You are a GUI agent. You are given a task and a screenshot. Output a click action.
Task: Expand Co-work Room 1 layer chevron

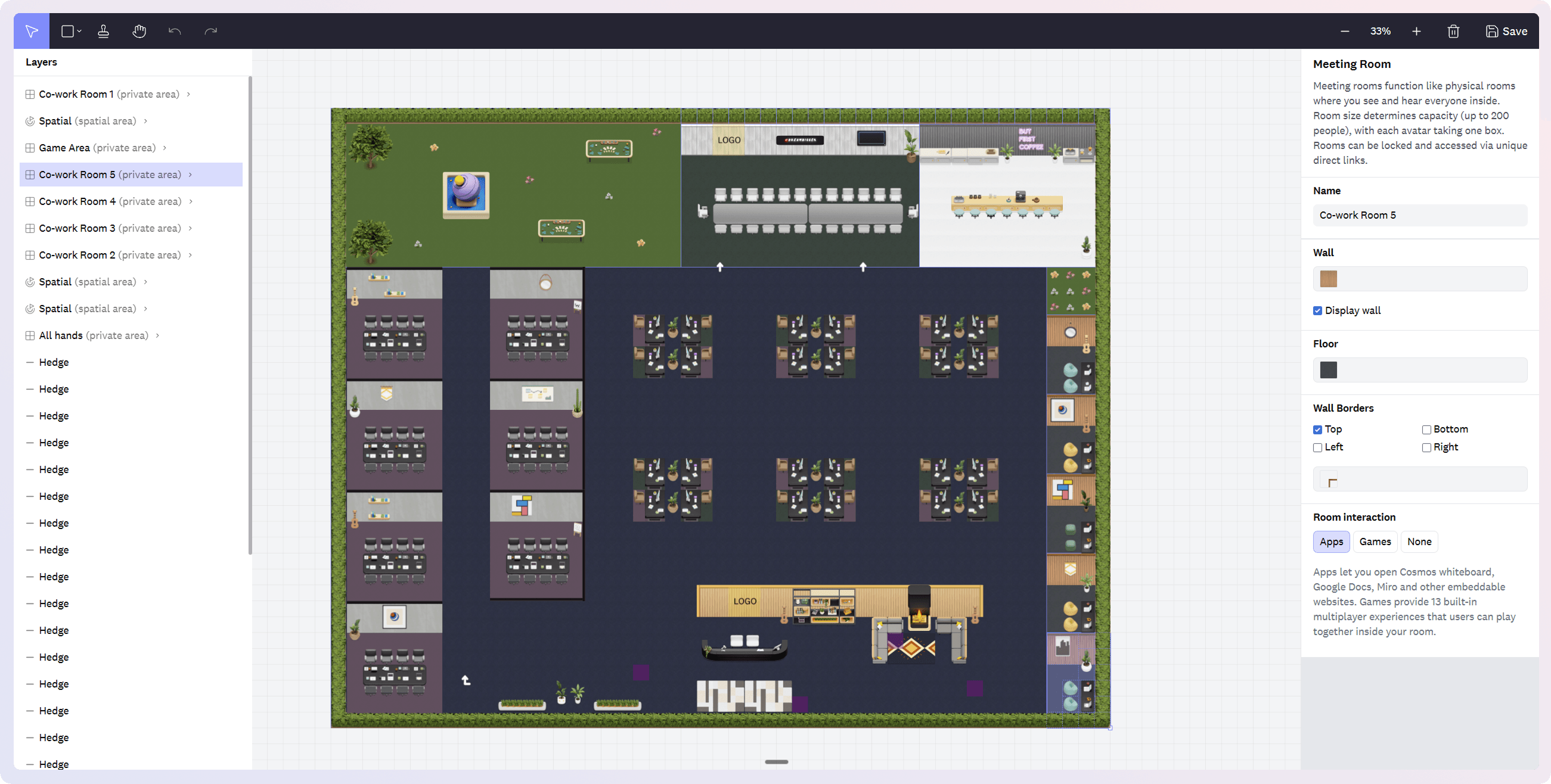188,94
